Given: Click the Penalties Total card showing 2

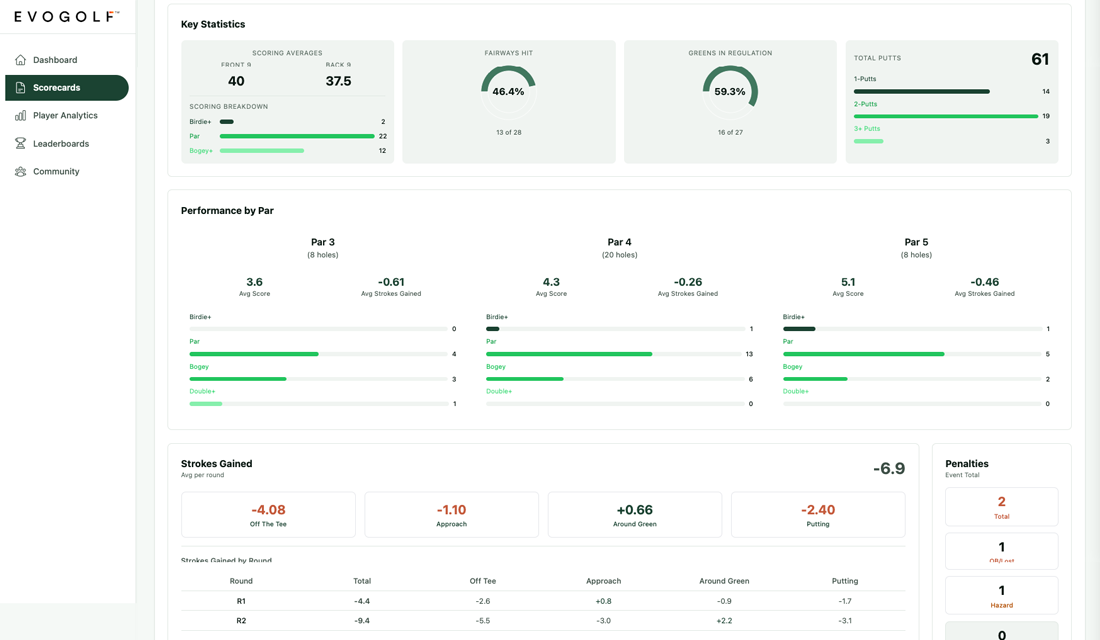Looking at the screenshot, I should 1001,507.
